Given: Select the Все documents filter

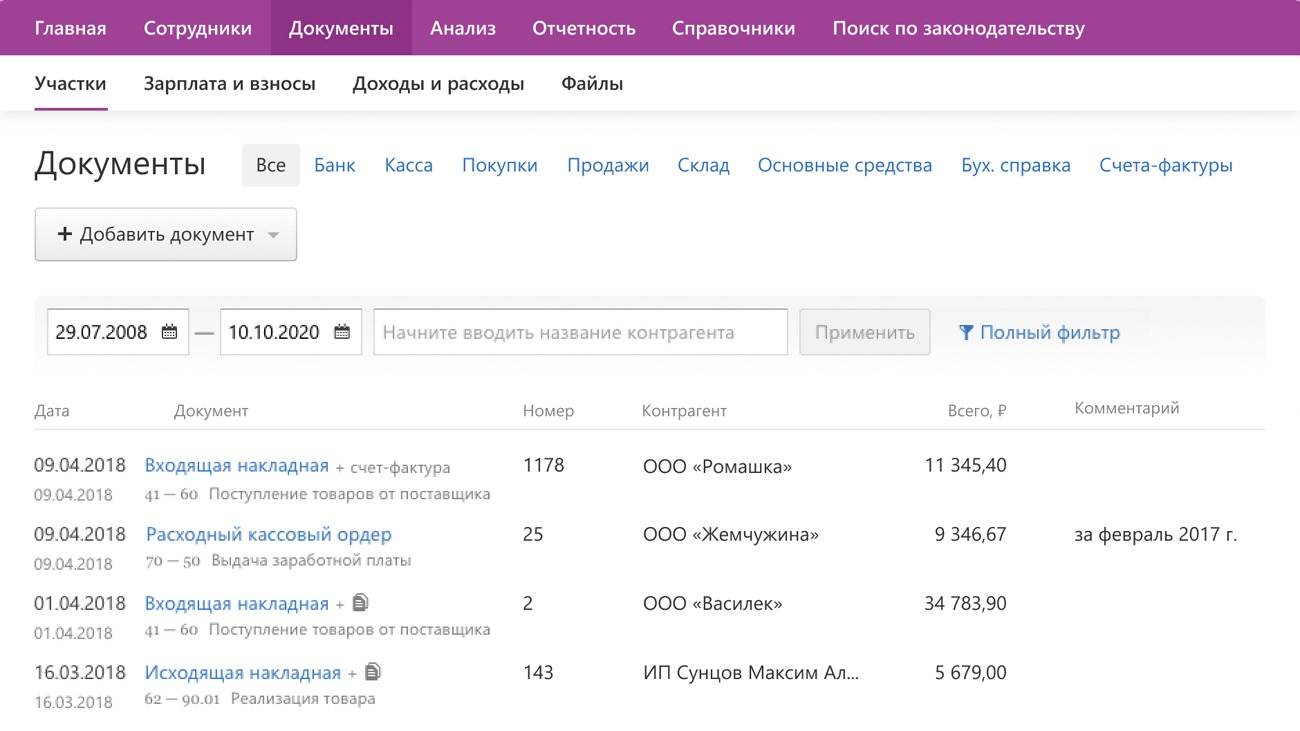Looking at the screenshot, I should click(270, 165).
